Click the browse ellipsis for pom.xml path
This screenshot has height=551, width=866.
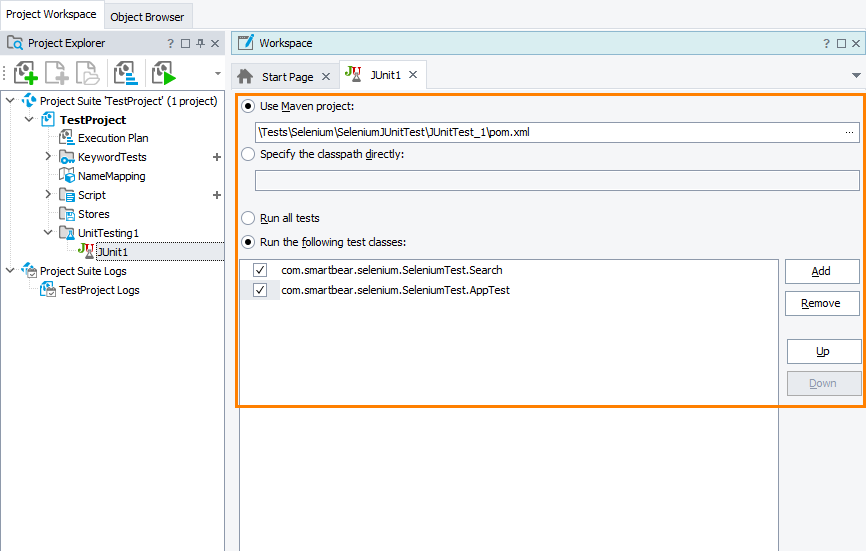point(850,132)
